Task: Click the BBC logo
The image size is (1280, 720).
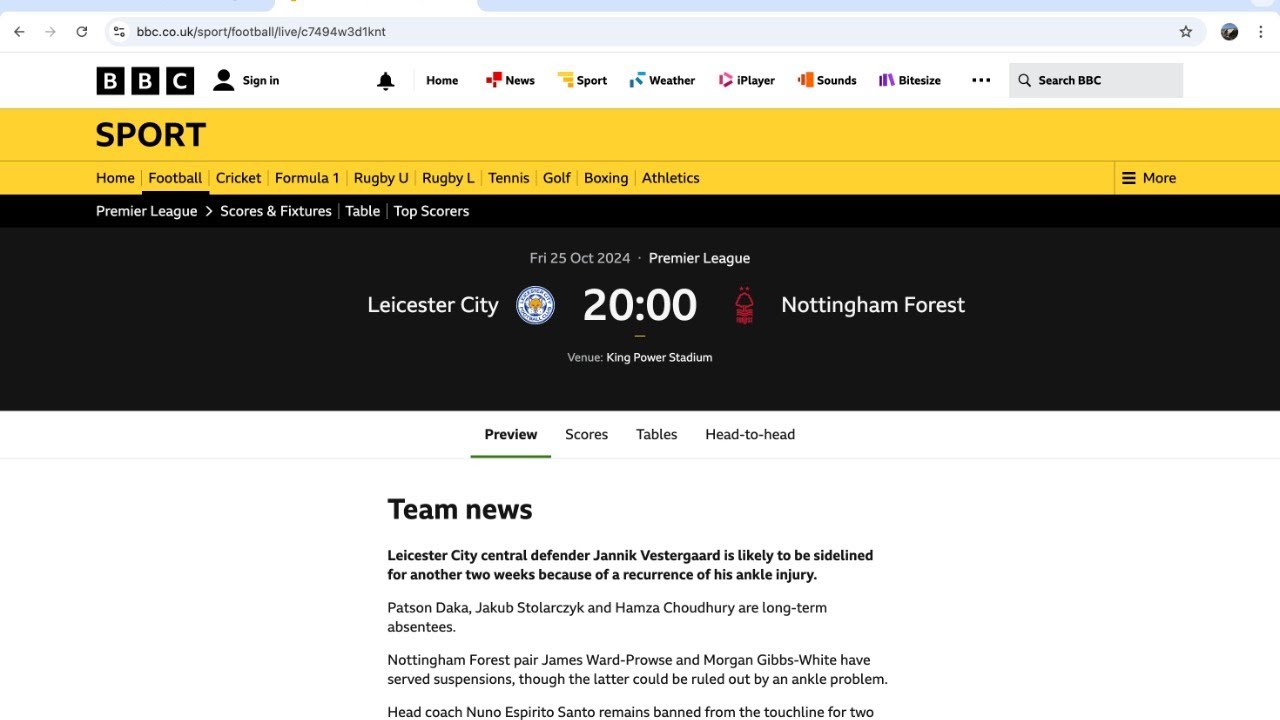Action: (145, 80)
